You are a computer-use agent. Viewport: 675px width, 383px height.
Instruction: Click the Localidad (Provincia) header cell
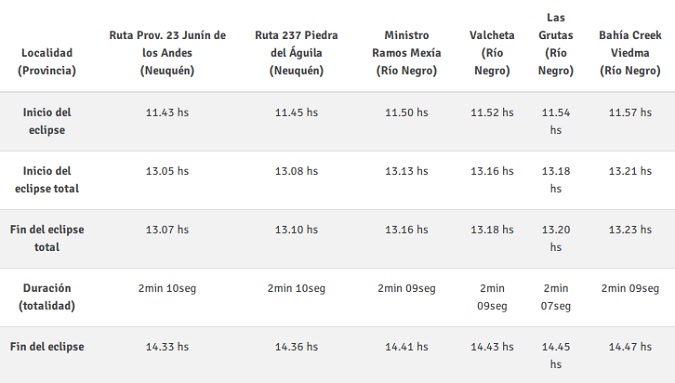(47, 62)
